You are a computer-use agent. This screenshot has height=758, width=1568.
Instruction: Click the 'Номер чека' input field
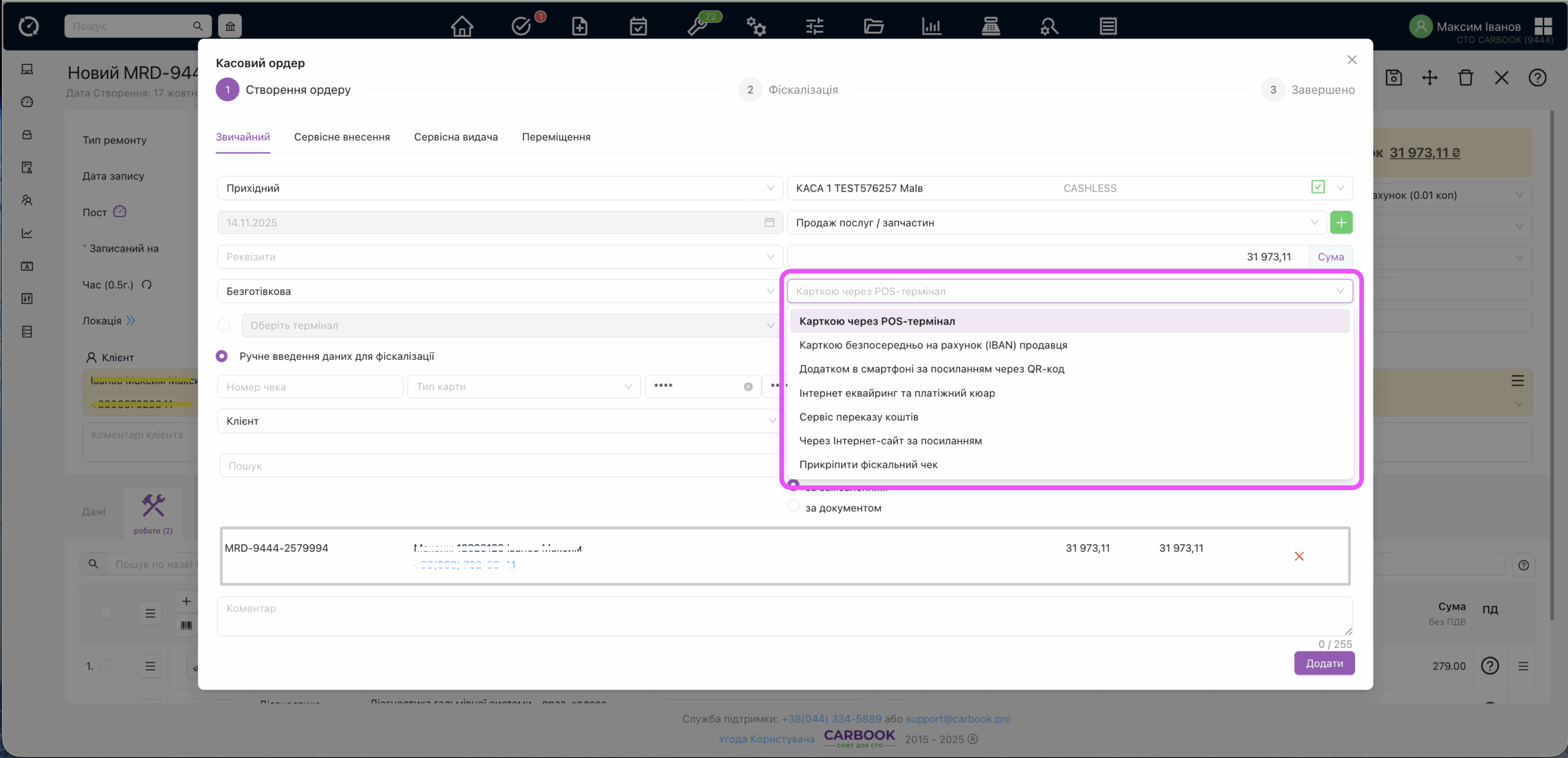310,387
